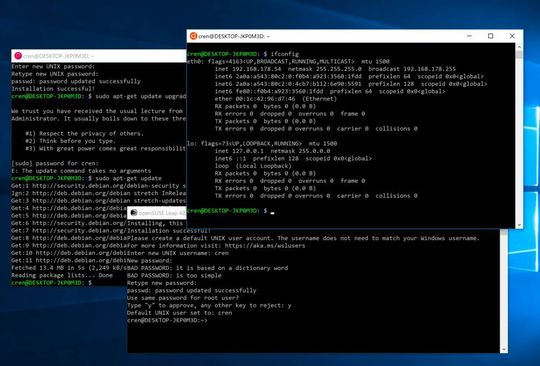Close the Ubuntu terminal window
Screen dimensions: 540x366
512,36
